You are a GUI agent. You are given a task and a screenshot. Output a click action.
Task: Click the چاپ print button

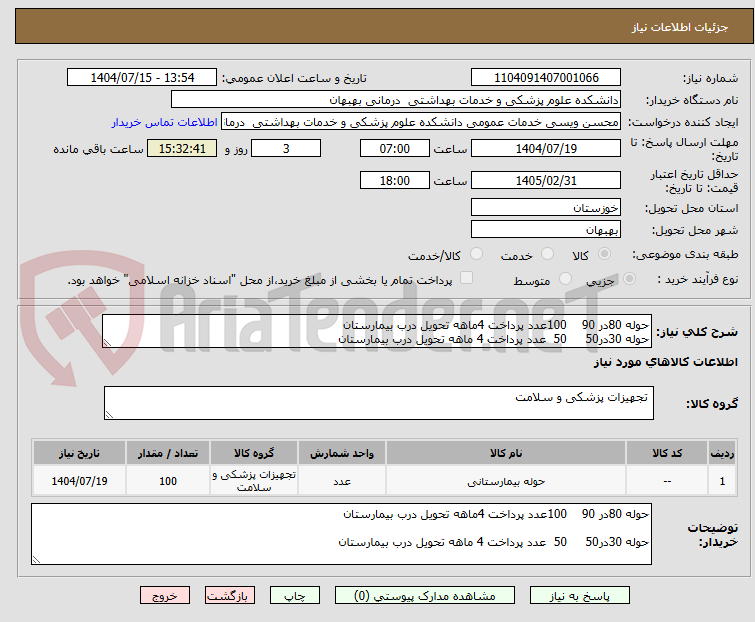click(x=295, y=596)
